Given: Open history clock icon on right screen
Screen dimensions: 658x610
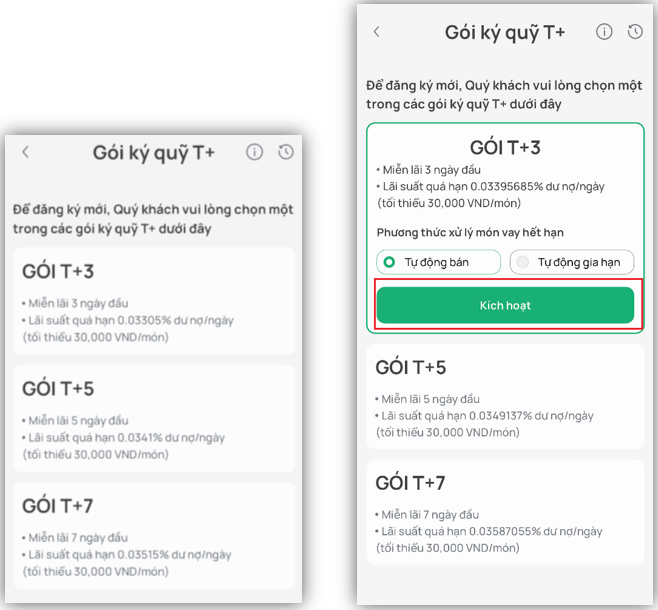Looking at the screenshot, I should [635, 31].
